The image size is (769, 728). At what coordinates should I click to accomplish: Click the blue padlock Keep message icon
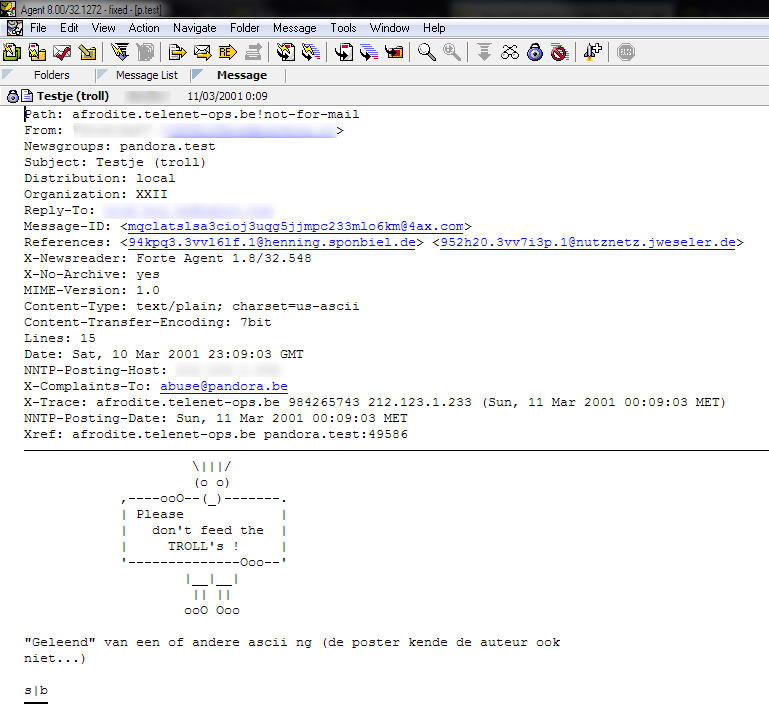coord(535,52)
